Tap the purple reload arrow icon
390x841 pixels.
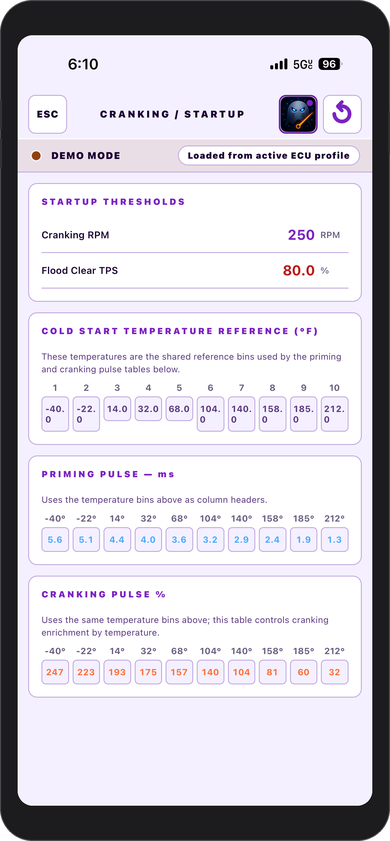(342, 114)
